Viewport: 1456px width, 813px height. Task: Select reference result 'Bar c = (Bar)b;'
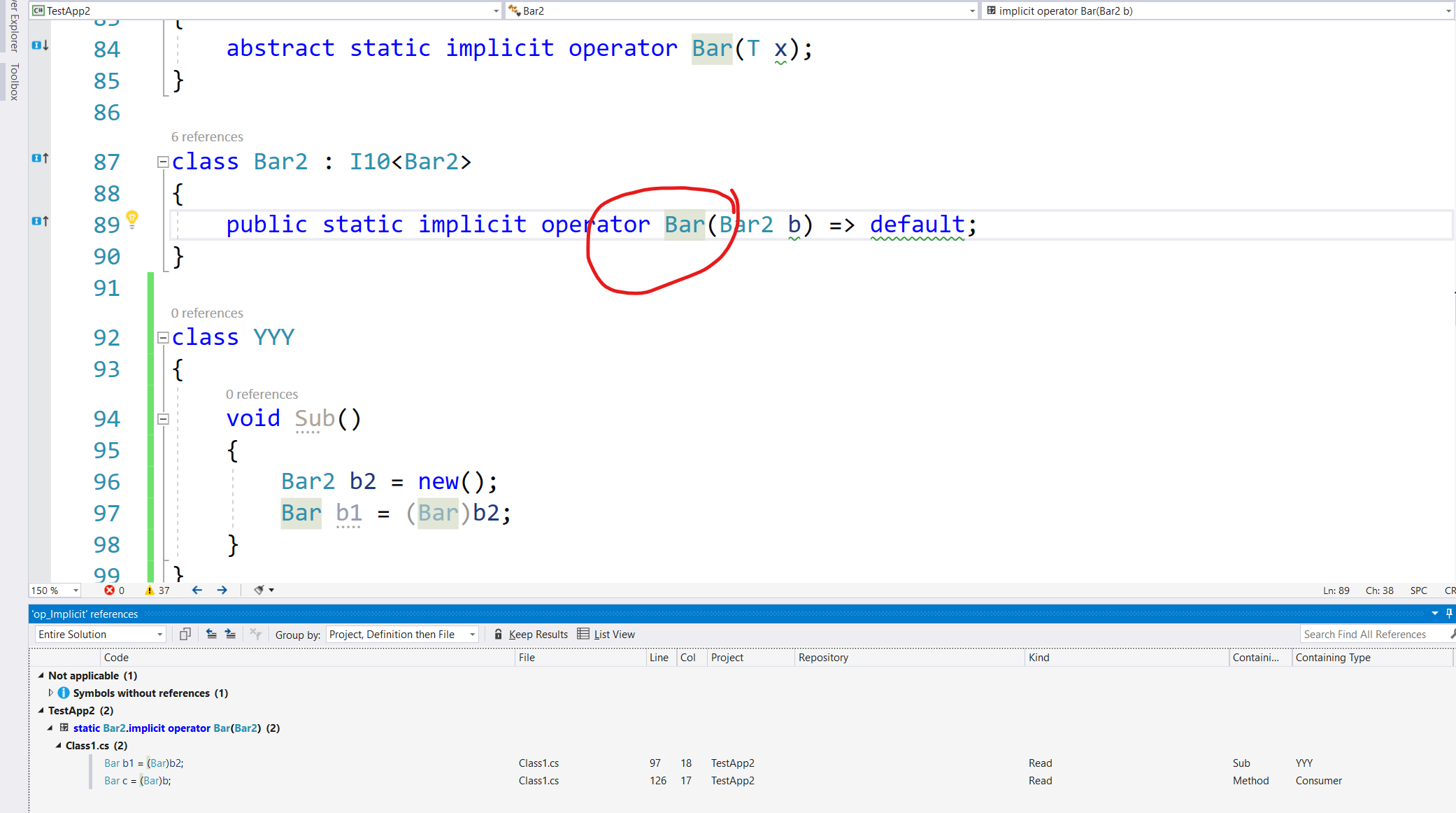138,781
